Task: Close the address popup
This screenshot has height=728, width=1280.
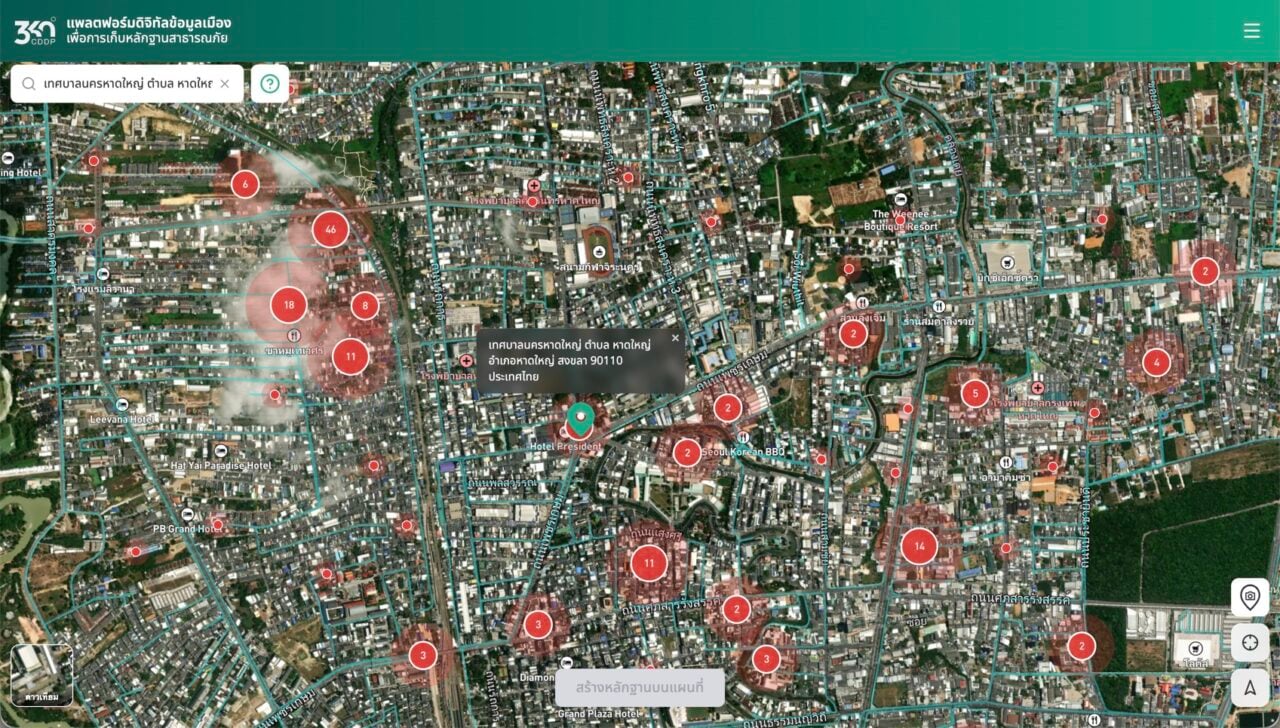Action: tap(675, 338)
